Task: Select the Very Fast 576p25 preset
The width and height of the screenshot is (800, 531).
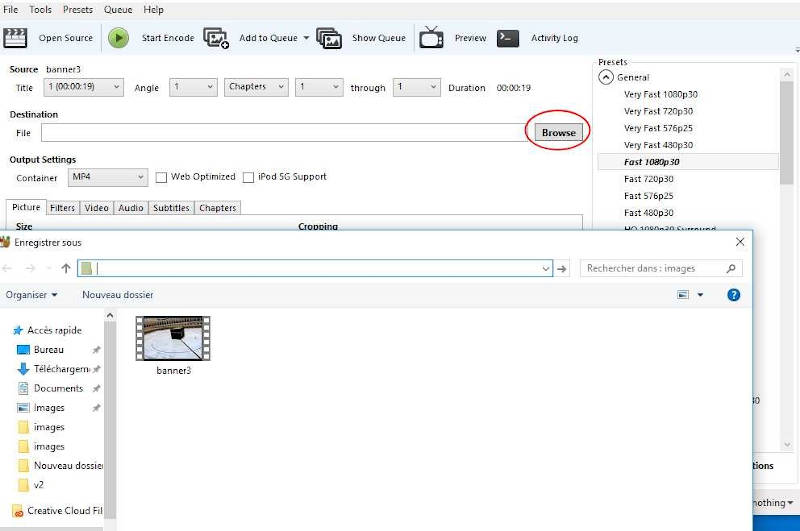Action: tap(658, 128)
